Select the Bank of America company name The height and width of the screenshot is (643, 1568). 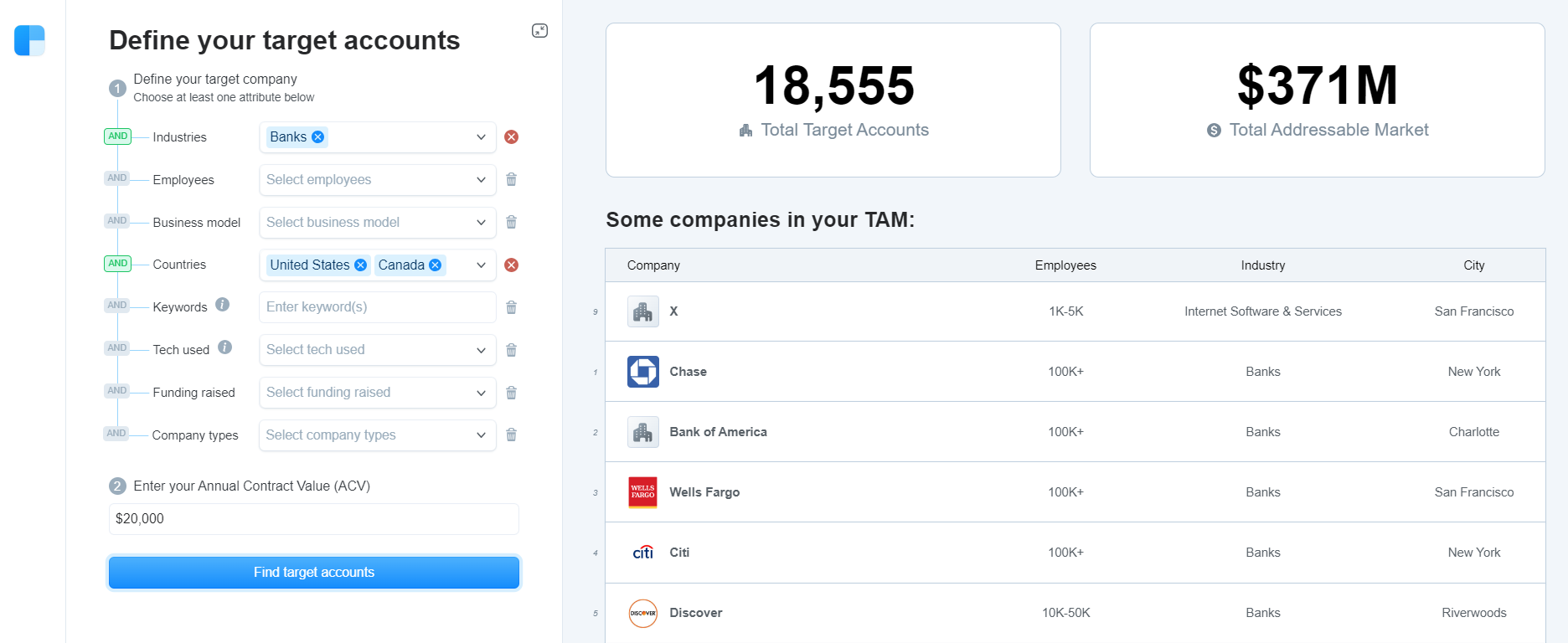(719, 432)
